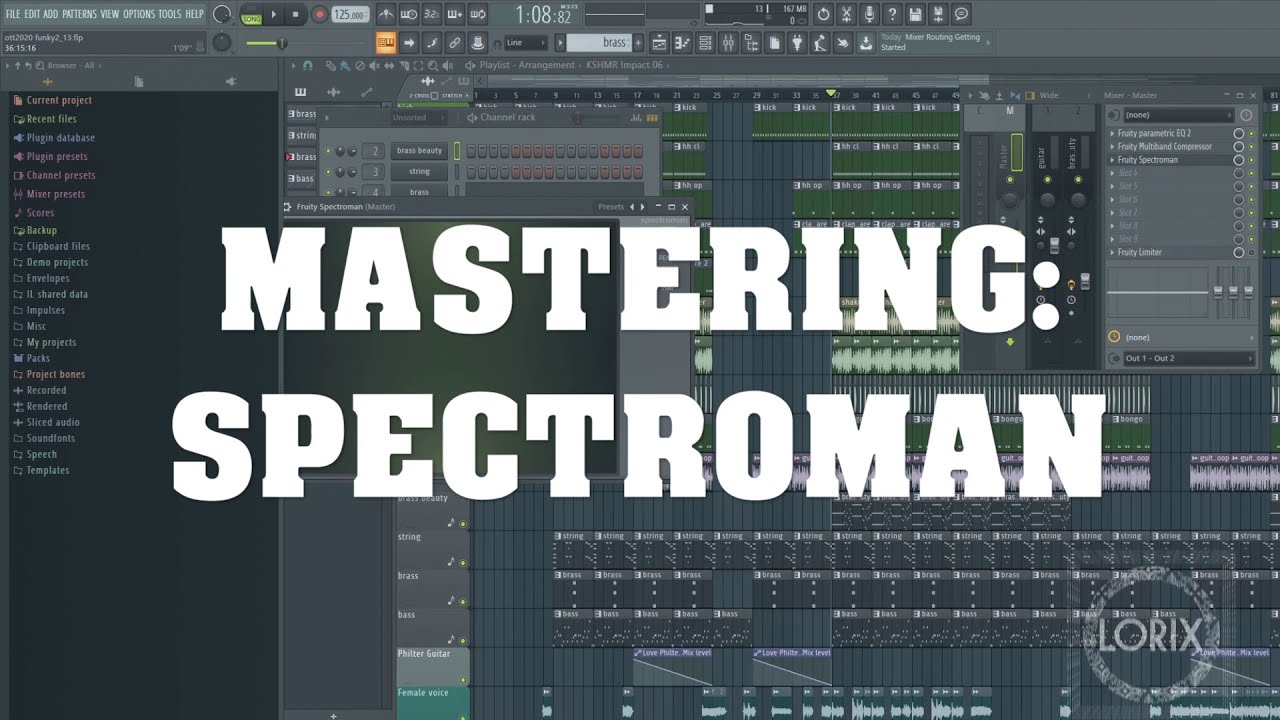Click the undo history icon

[822, 14]
